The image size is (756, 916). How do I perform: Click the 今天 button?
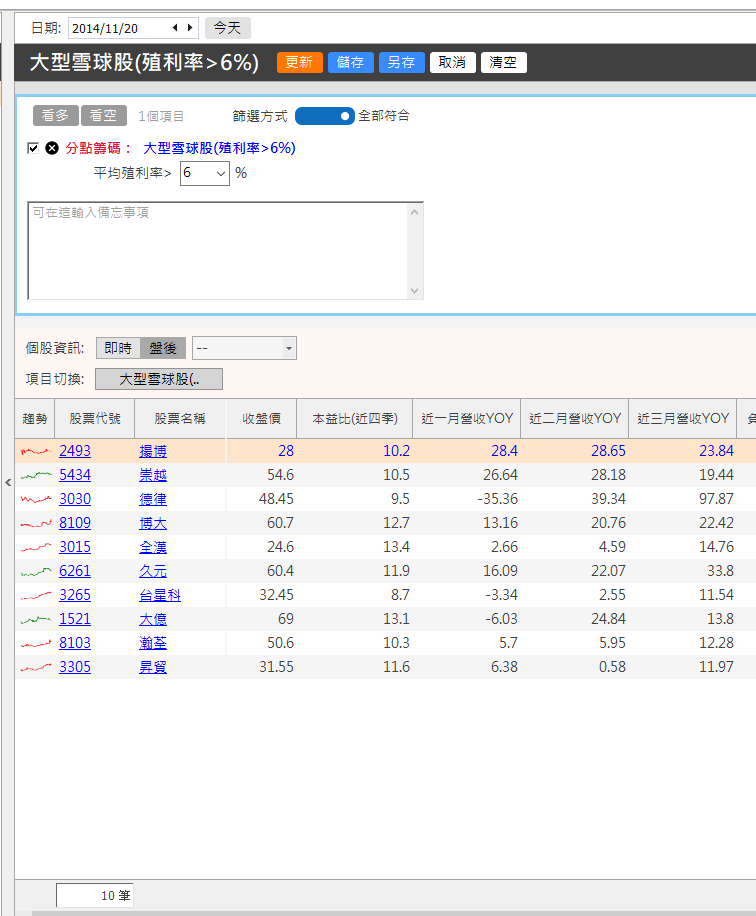pyautogui.click(x=228, y=28)
